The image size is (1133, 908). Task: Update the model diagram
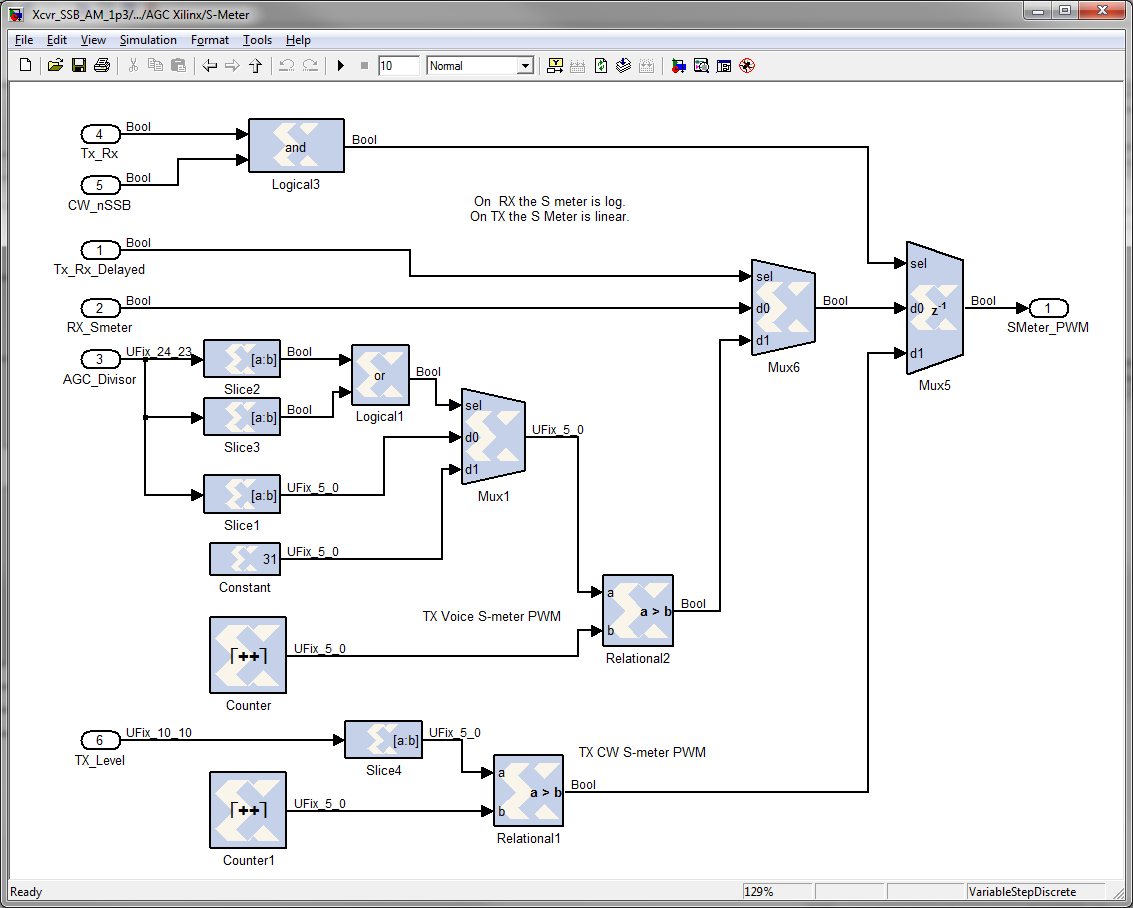[x=601, y=65]
